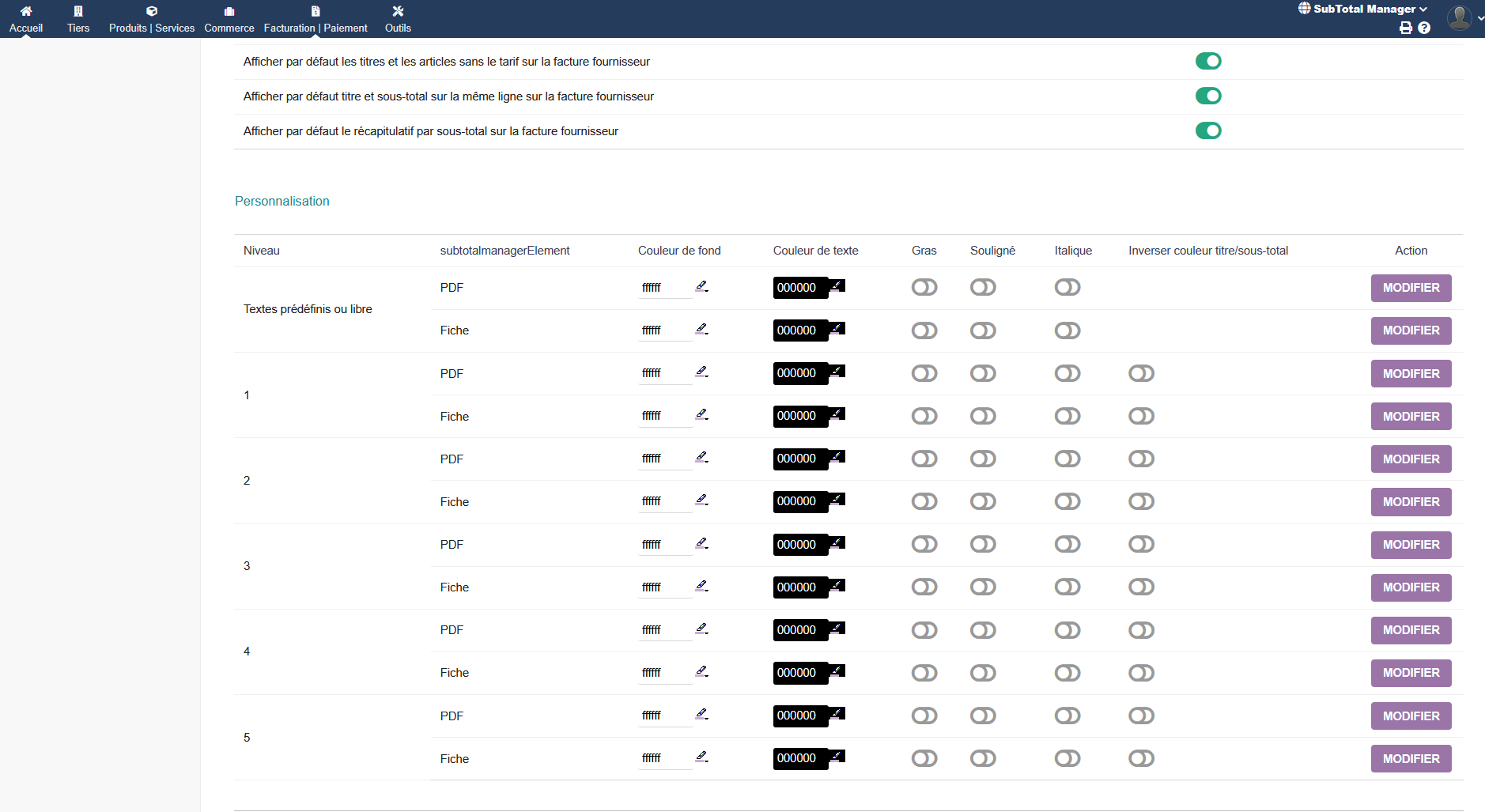
Task: Open the Commerce briefcase icon
Action: point(229,11)
